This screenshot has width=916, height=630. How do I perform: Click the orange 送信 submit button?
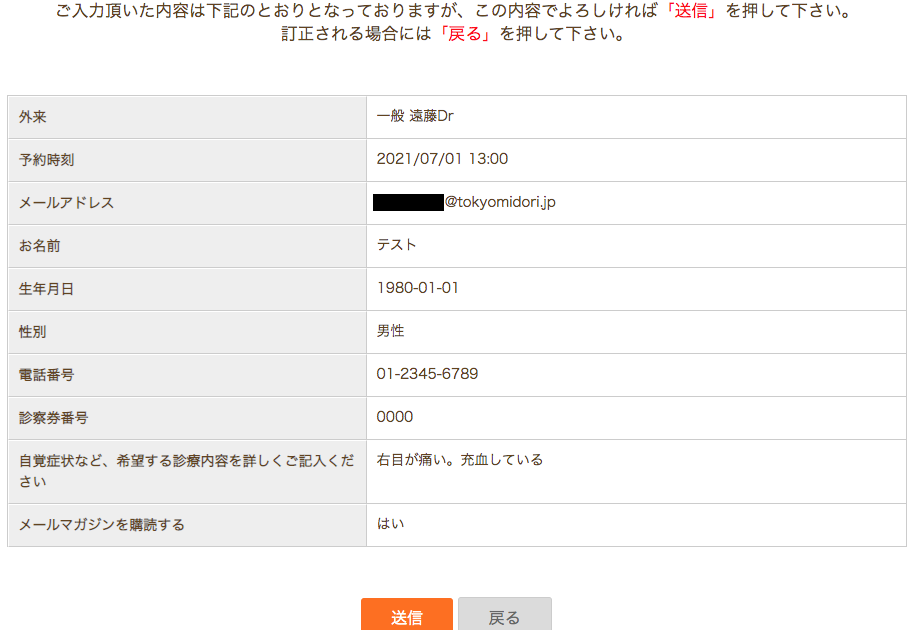(407, 614)
